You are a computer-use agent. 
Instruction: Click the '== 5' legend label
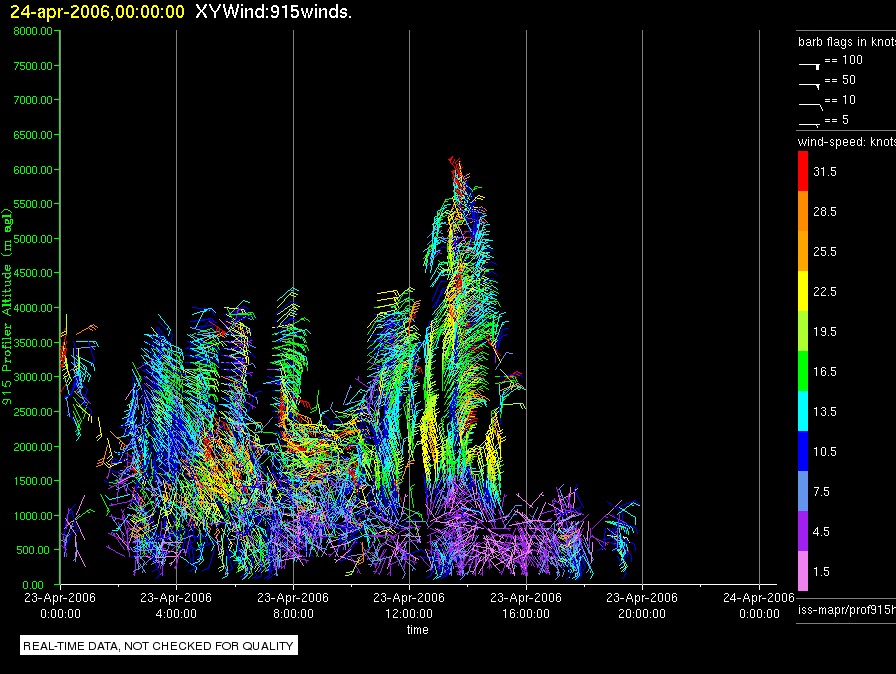click(x=837, y=120)
